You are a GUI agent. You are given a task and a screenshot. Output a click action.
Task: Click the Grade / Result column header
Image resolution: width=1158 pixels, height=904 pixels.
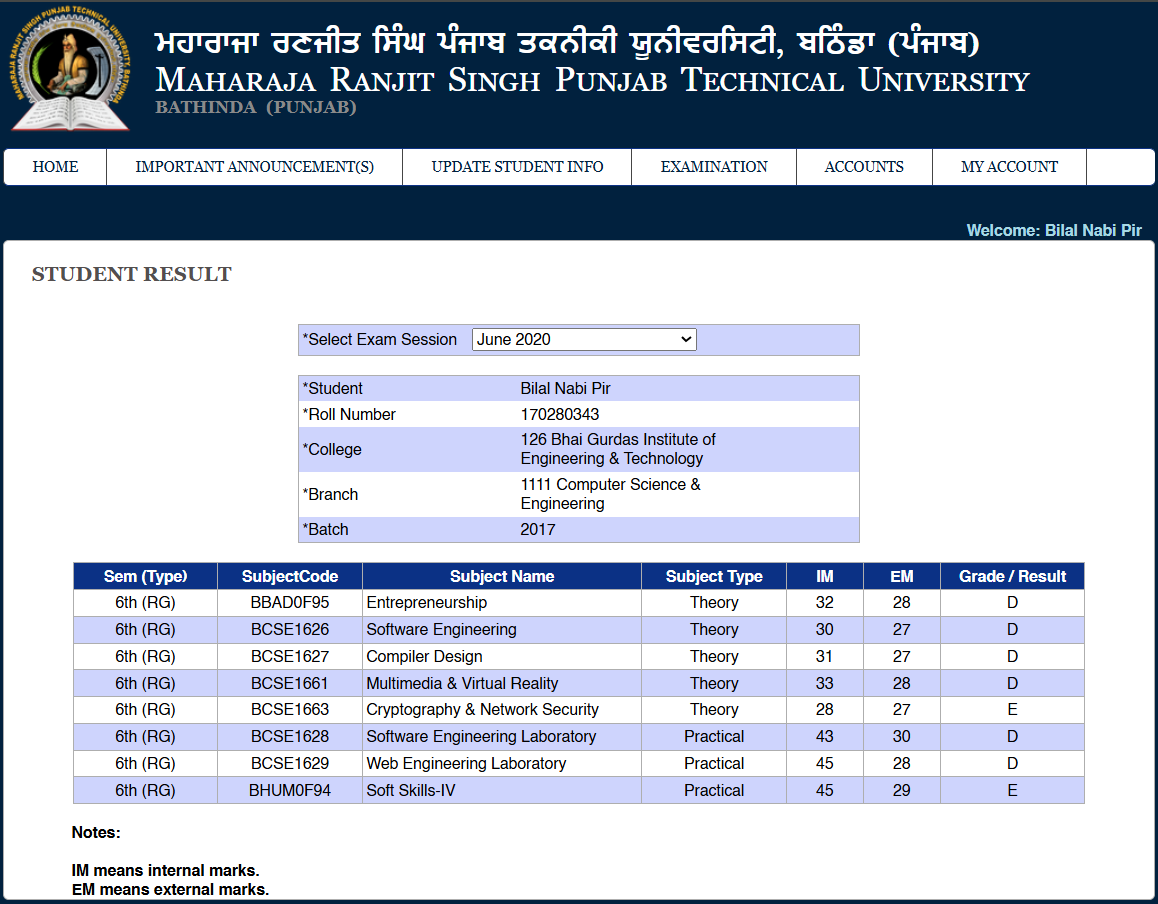(1012, 577)
